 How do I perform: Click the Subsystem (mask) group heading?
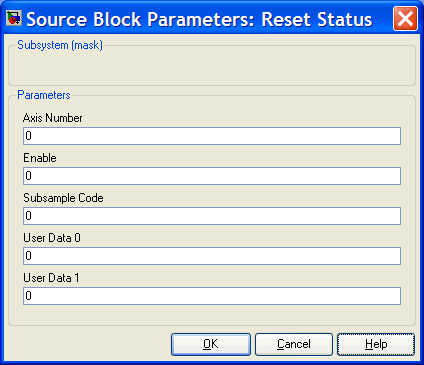point(60,45)
